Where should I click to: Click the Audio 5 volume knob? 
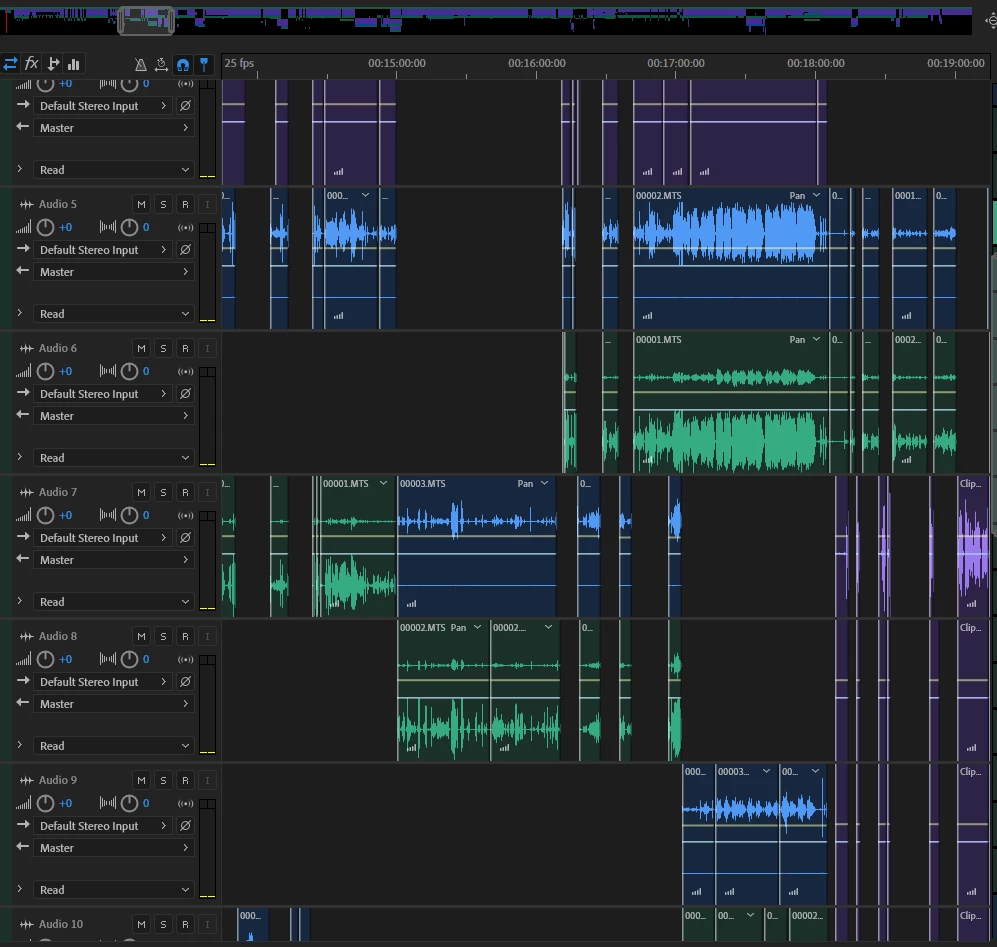click(45, 227)
